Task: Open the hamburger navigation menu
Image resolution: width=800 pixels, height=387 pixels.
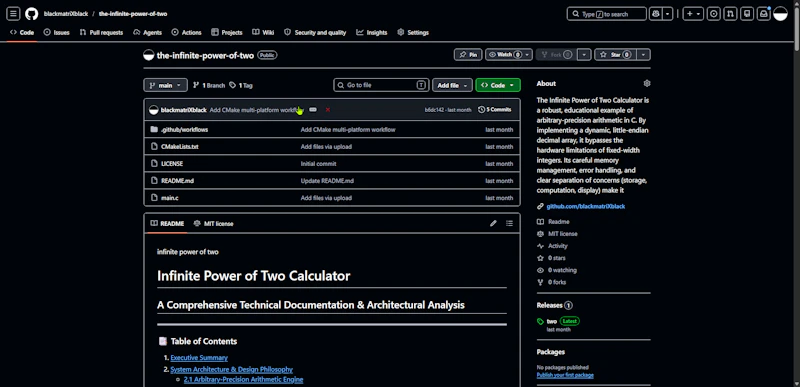Action: (13, 14)
